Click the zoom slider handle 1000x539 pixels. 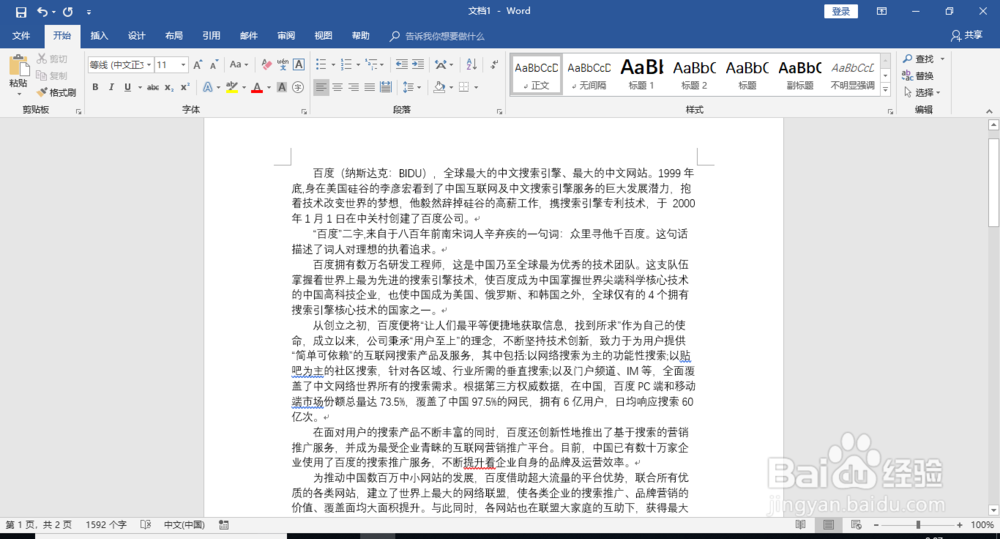click(918, 525)
